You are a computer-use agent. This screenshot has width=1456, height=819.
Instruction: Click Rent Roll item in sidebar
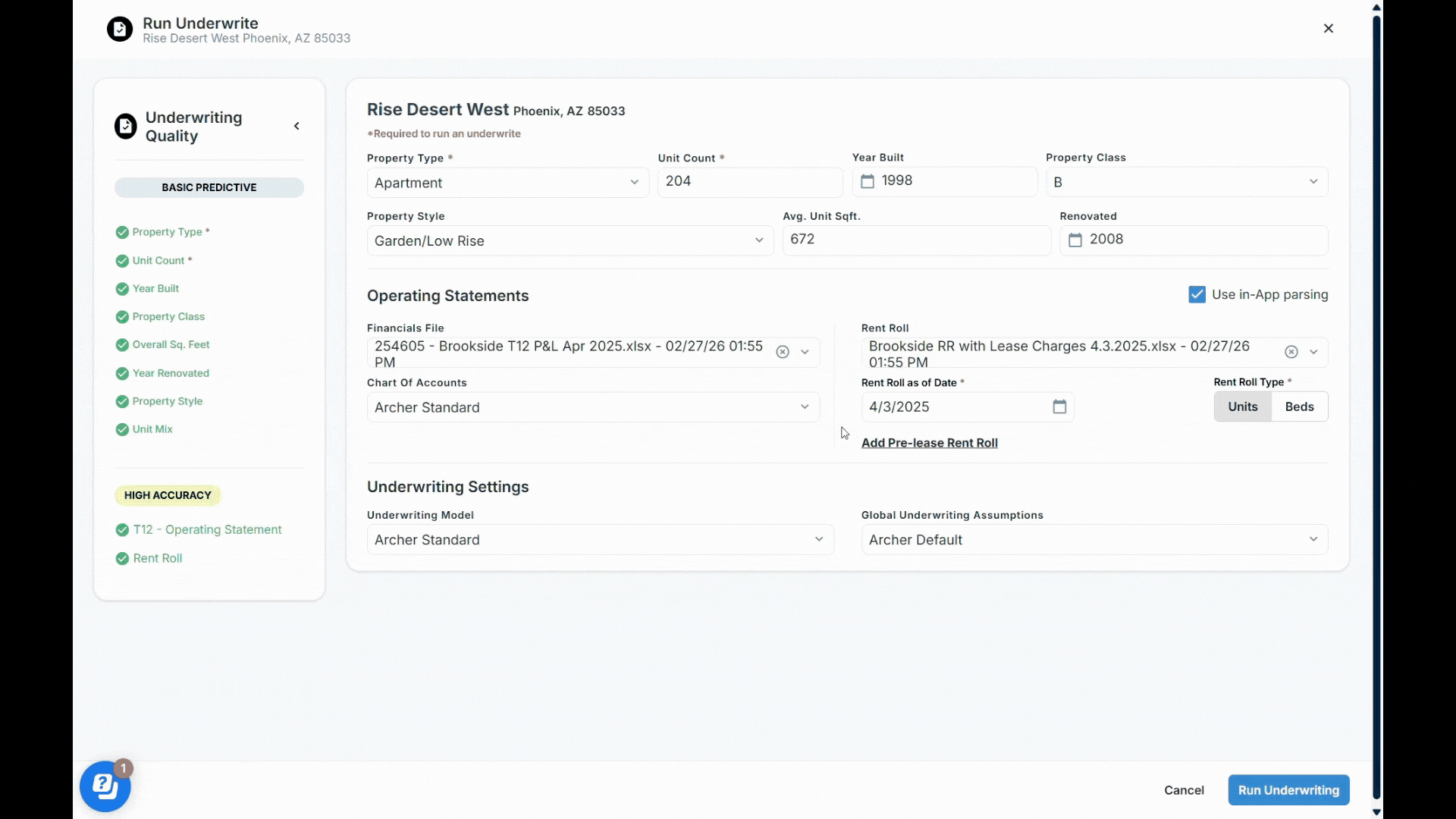click(158, 559)
